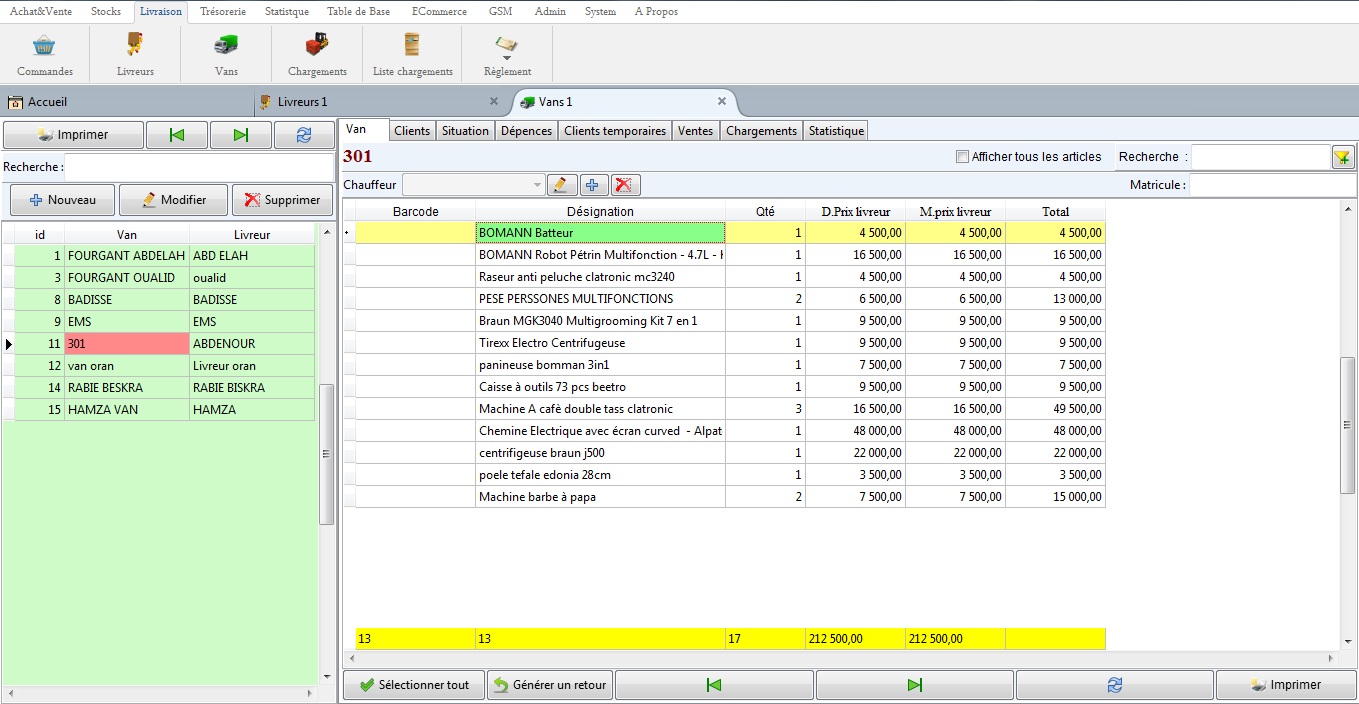Click the Supprimer button
The image size is (1359, 704).
click(283, 200)
